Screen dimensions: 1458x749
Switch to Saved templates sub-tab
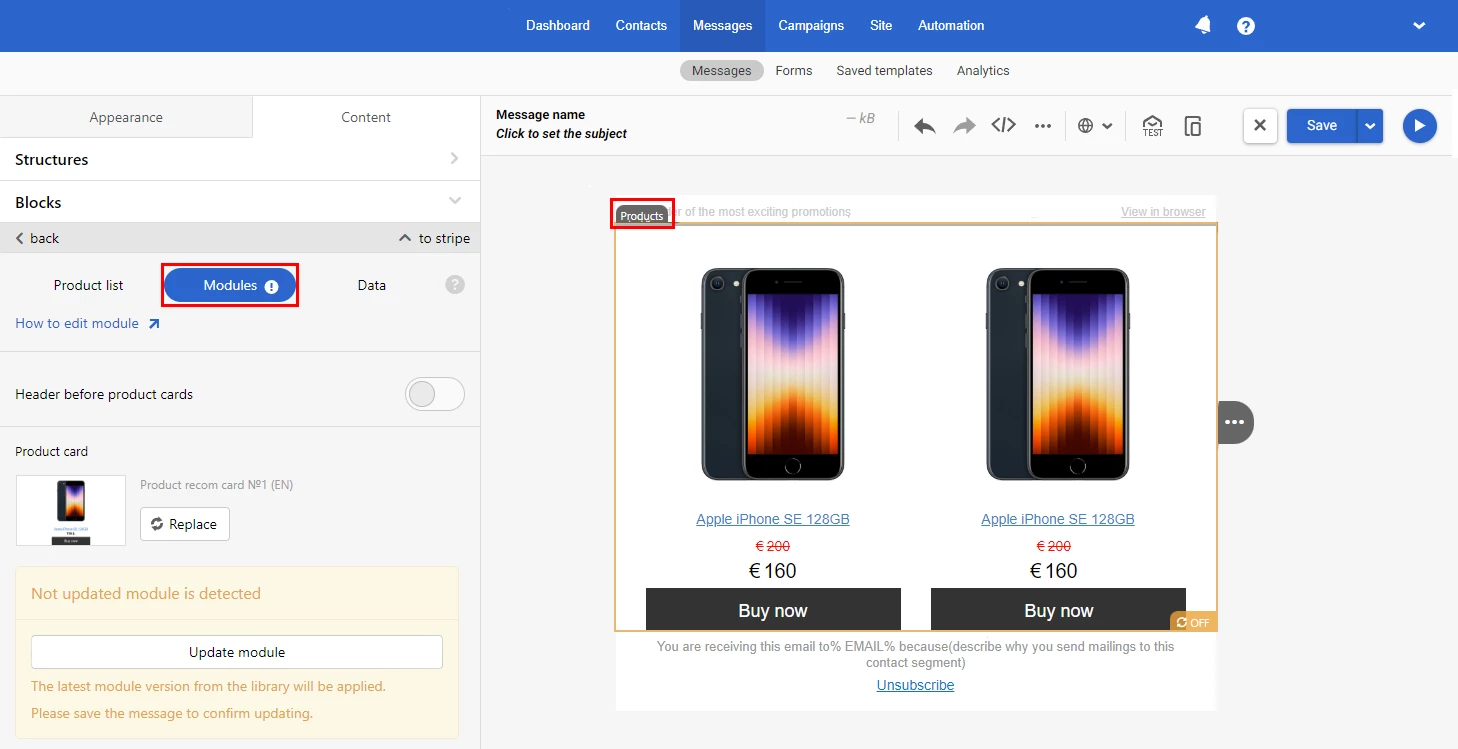(884, 71)
